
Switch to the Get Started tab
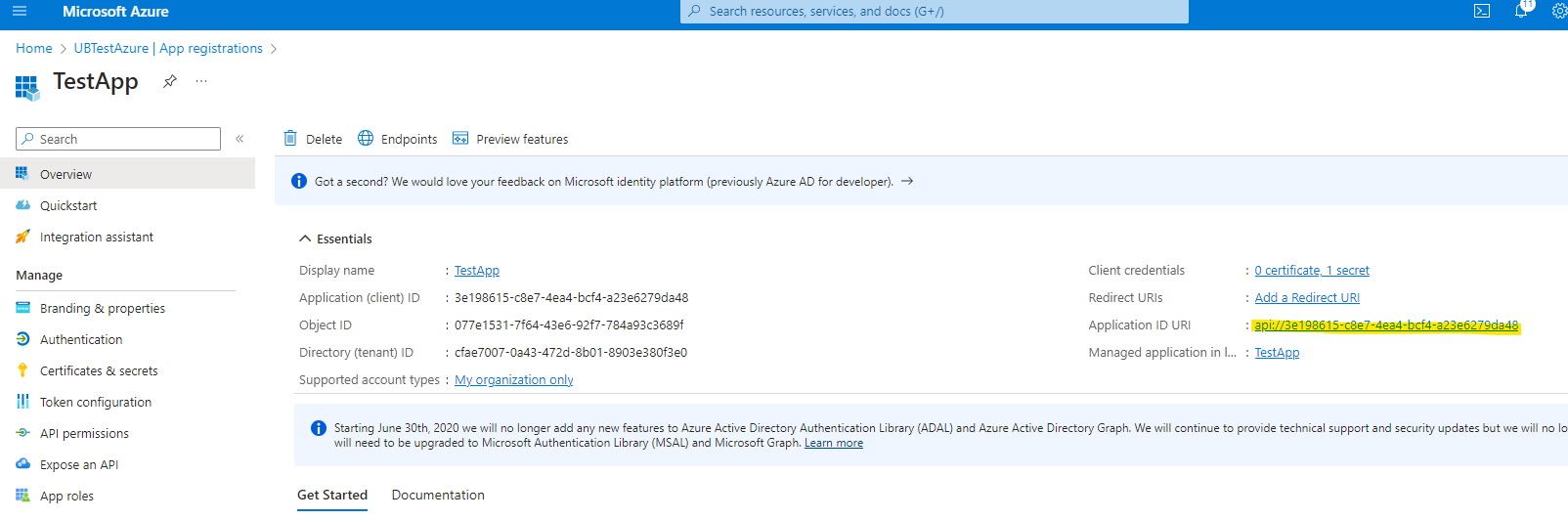(x=332, y=495)
